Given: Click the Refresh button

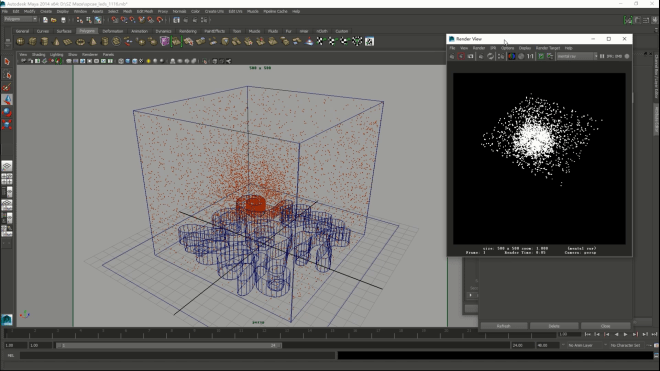Looking at the screenshot, I should tap(504, 326).
